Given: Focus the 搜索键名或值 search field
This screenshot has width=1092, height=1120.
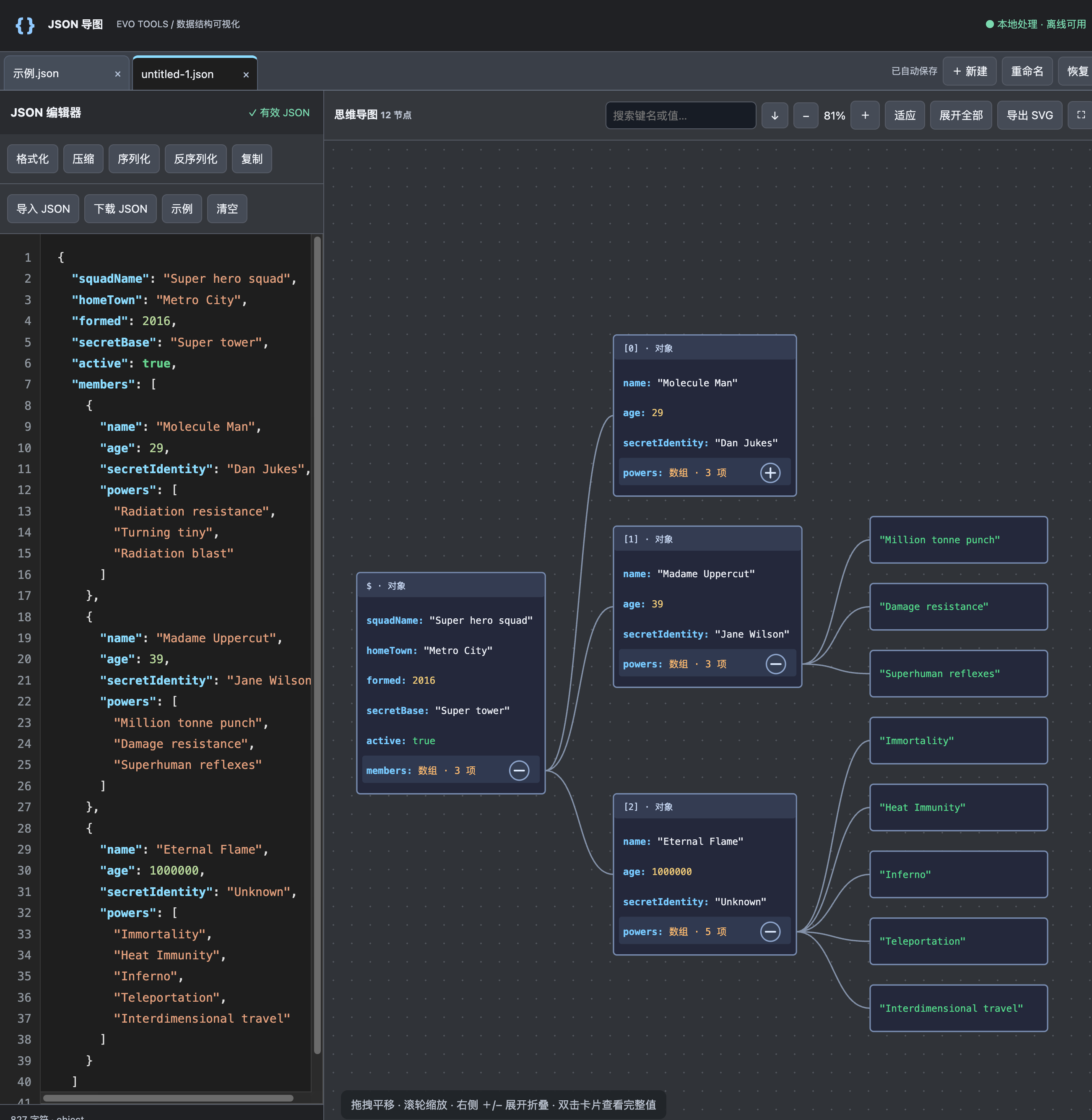Looking at the screenshot, I should 681,115.
